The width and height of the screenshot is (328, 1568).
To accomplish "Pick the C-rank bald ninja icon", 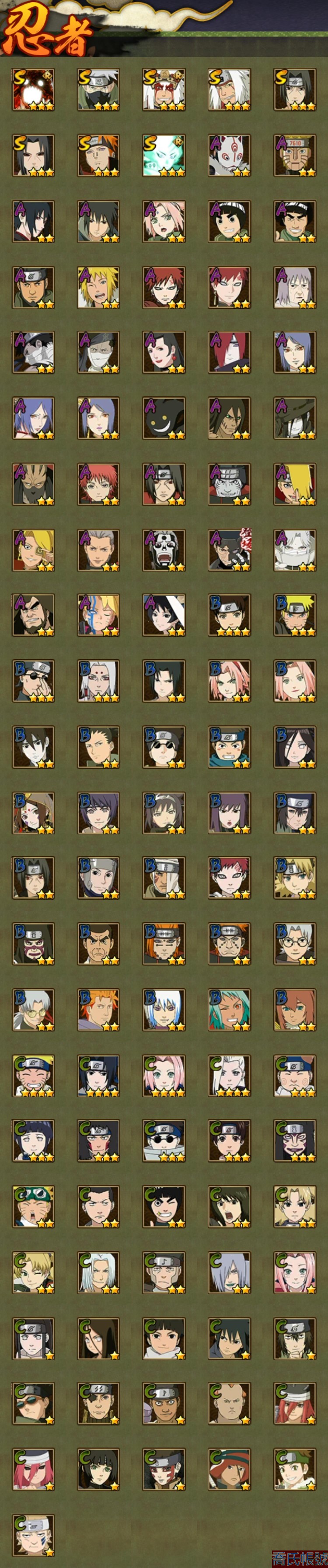I will click(x=230, y=1404).
